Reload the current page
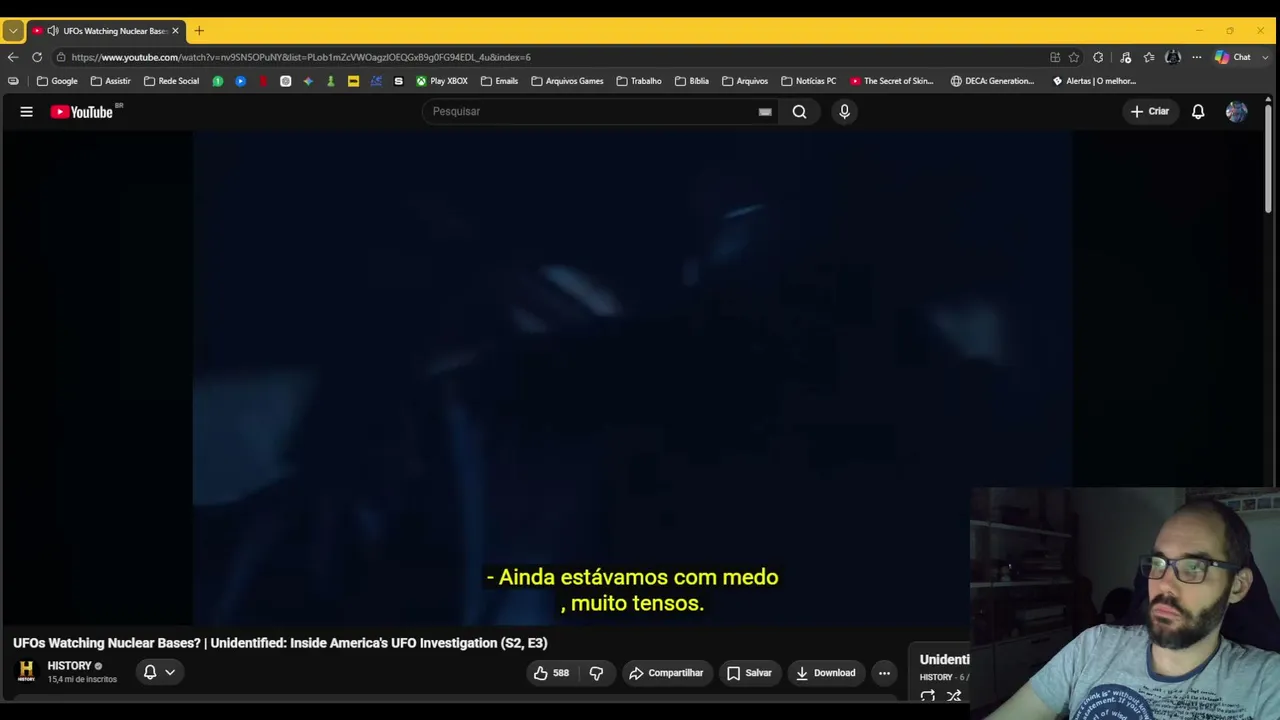This screenshot has width=1280, height=720. point(37,57)
